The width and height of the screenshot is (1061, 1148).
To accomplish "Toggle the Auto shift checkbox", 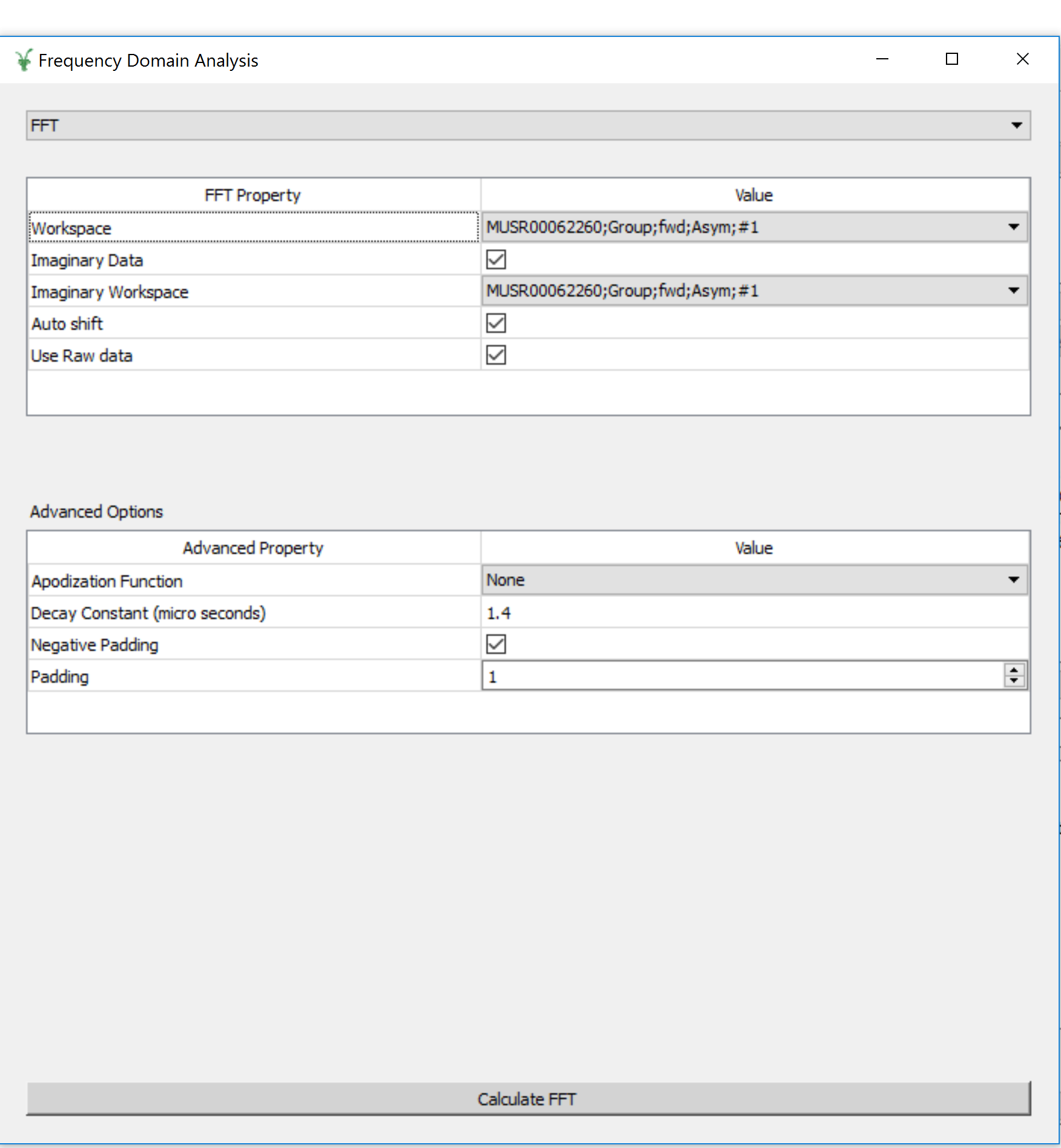I will point(496,323).
